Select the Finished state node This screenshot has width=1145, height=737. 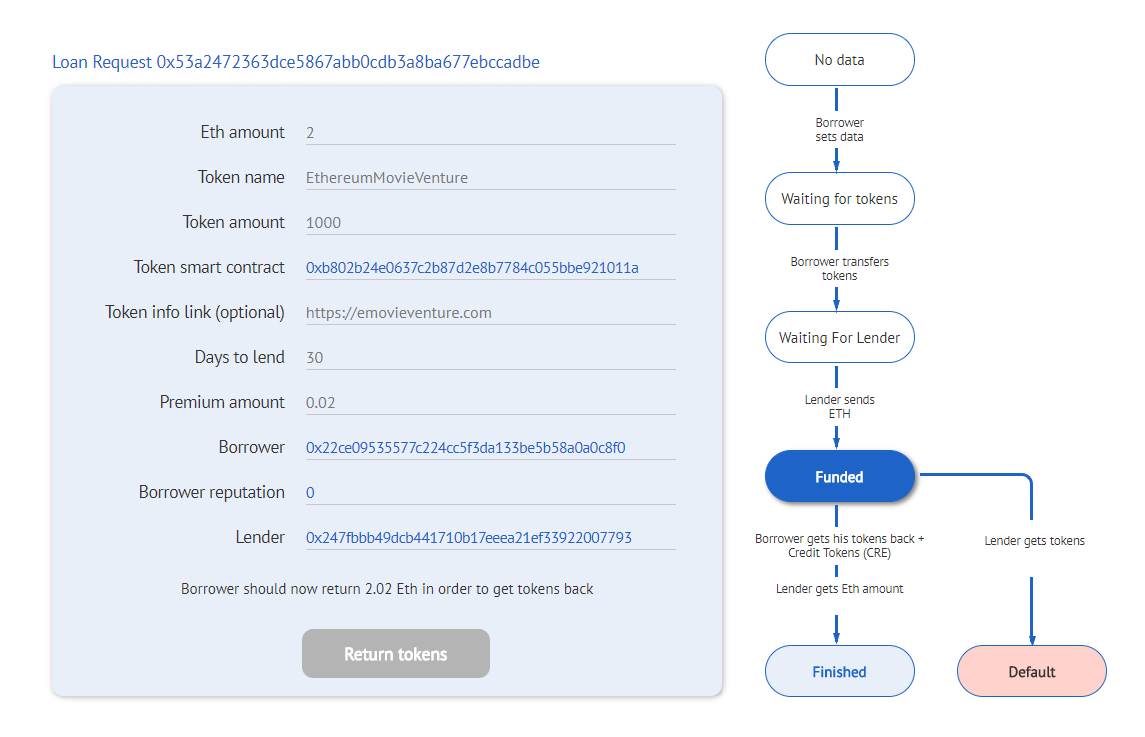[840, 671]
